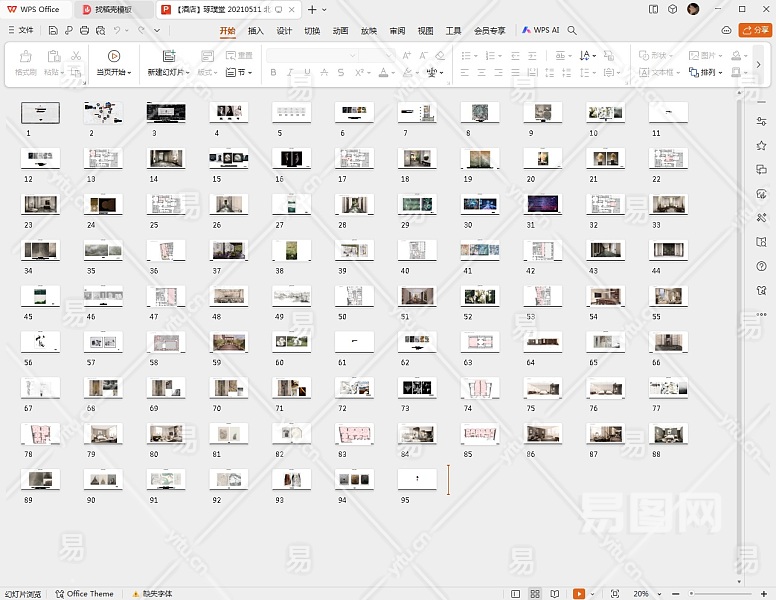
Task: Open the 文件 file menu
Action: pyautogui.click(x=20, y=31)
